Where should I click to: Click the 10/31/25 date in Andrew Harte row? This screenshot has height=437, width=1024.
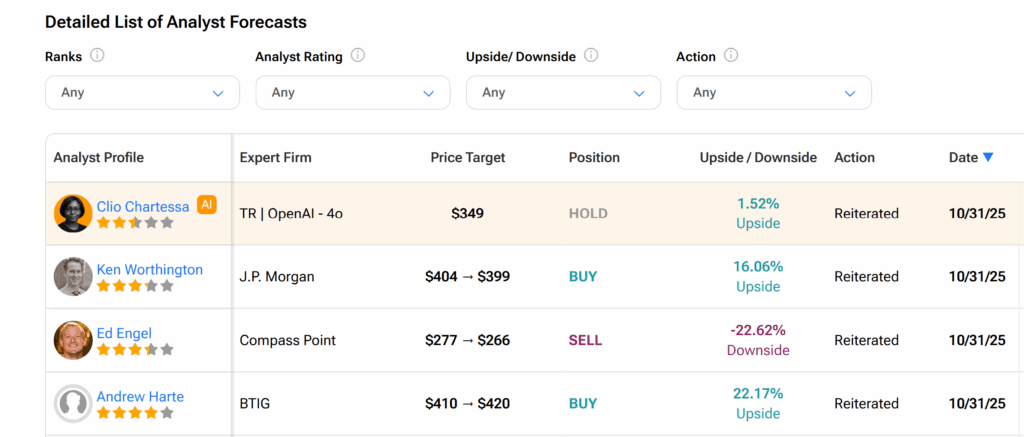(977, 404)
